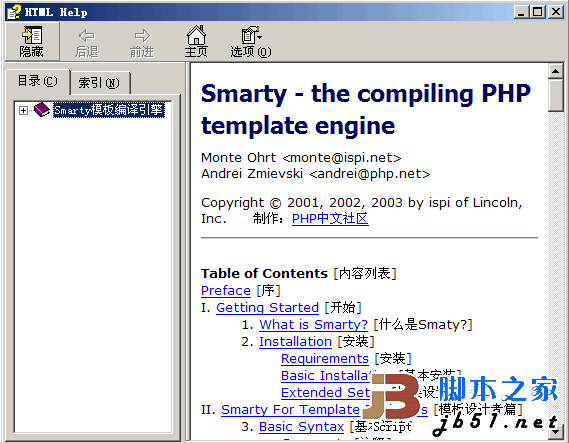
Task: Click the vertical scrollbar thumb
Action: point(556,95)
